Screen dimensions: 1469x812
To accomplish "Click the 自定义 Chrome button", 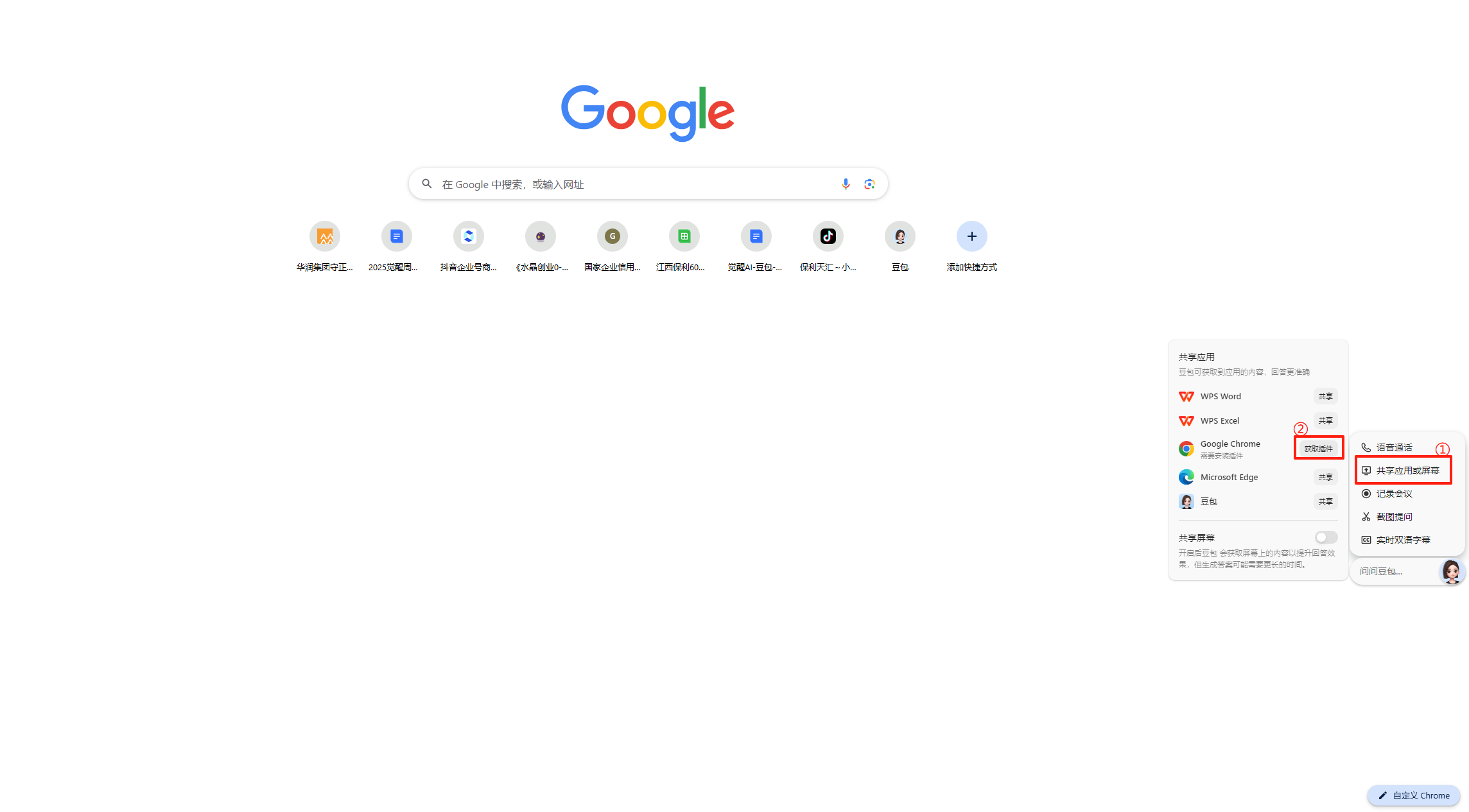I will [1414, 795].
